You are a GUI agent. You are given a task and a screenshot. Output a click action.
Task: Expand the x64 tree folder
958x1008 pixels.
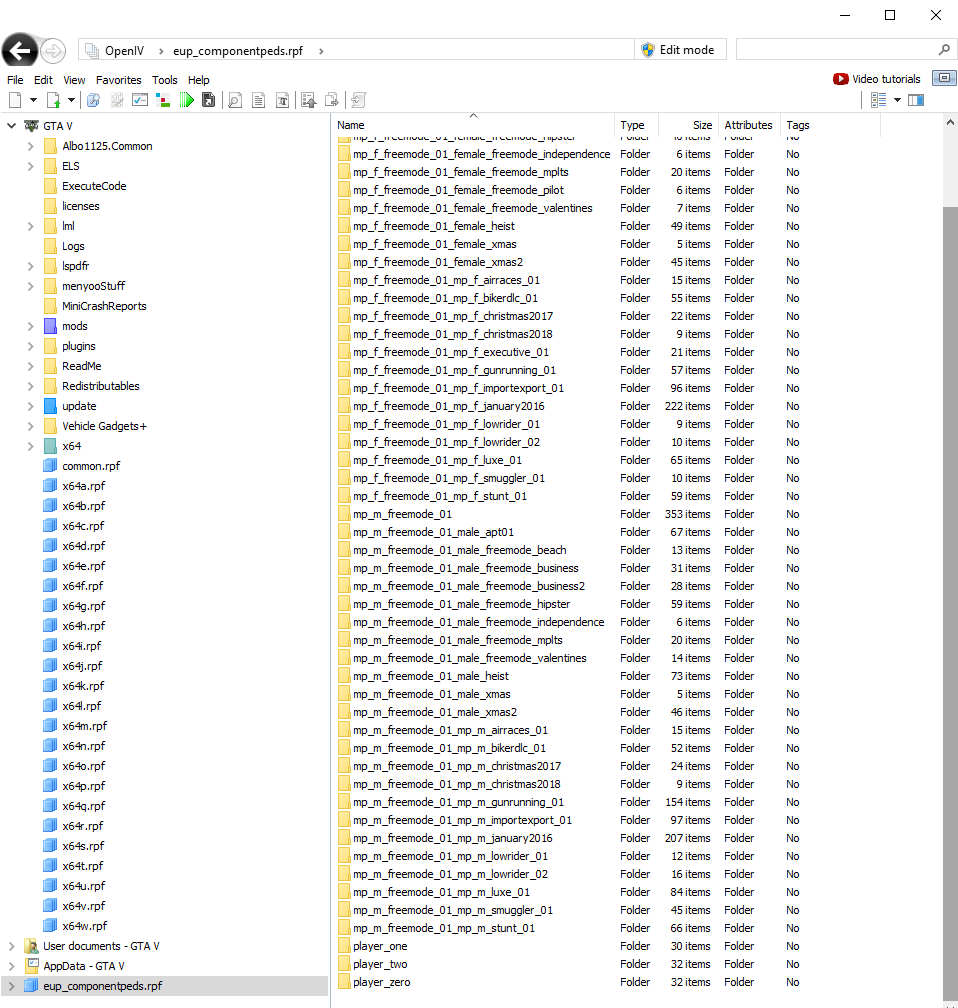pos(30,446)
